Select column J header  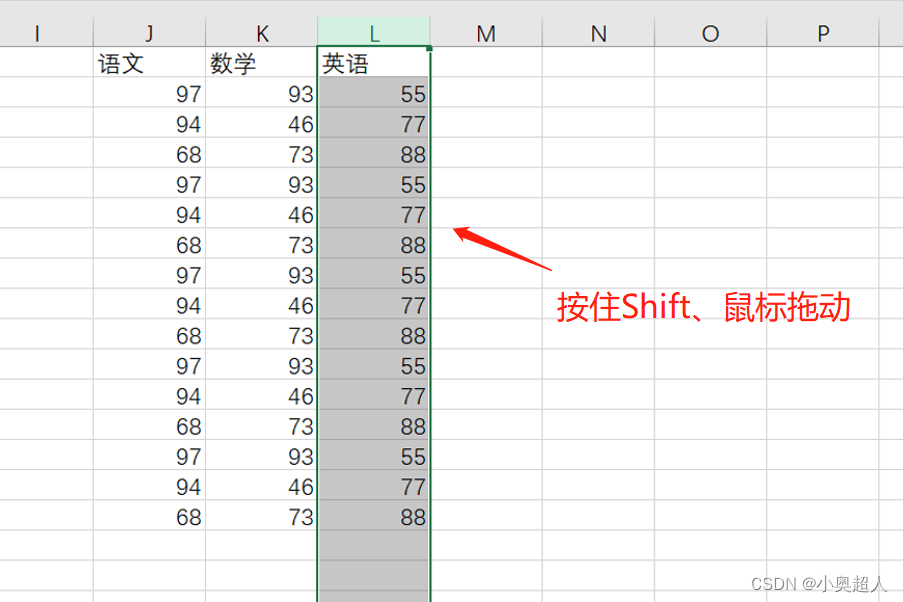click(x=149, y=32)
